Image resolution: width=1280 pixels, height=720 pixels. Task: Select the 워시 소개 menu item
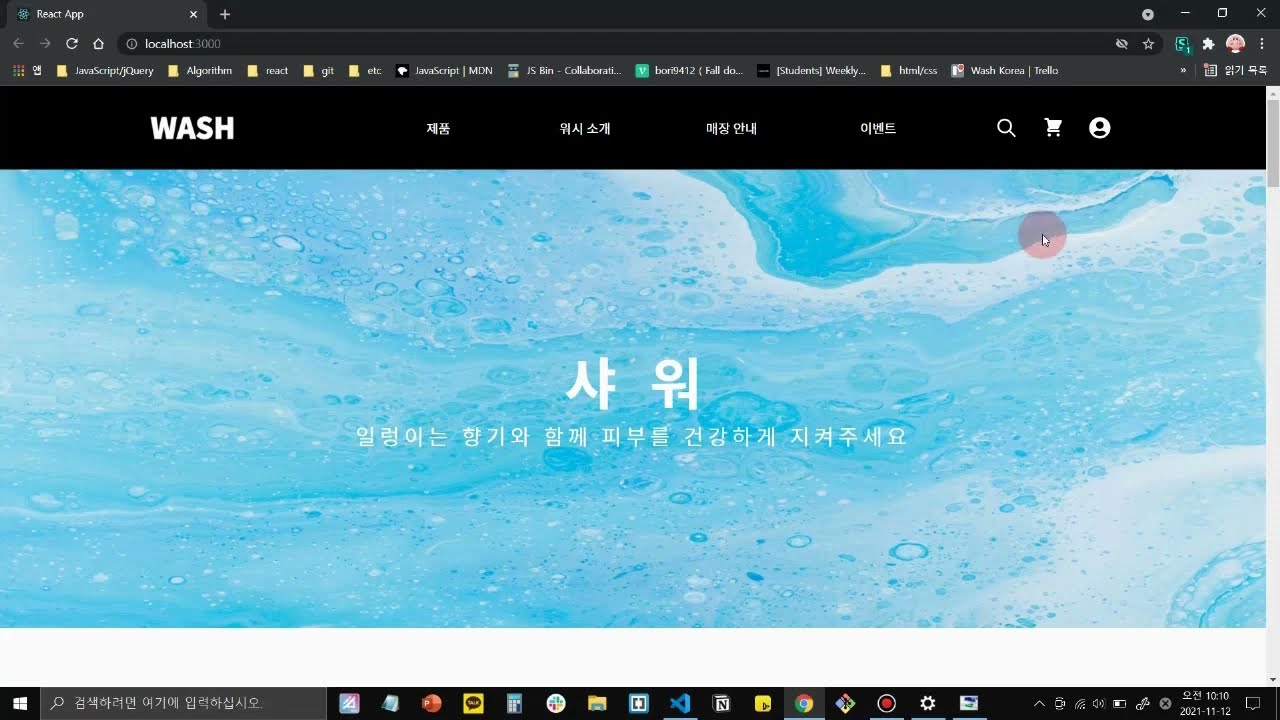click(585, 129)
